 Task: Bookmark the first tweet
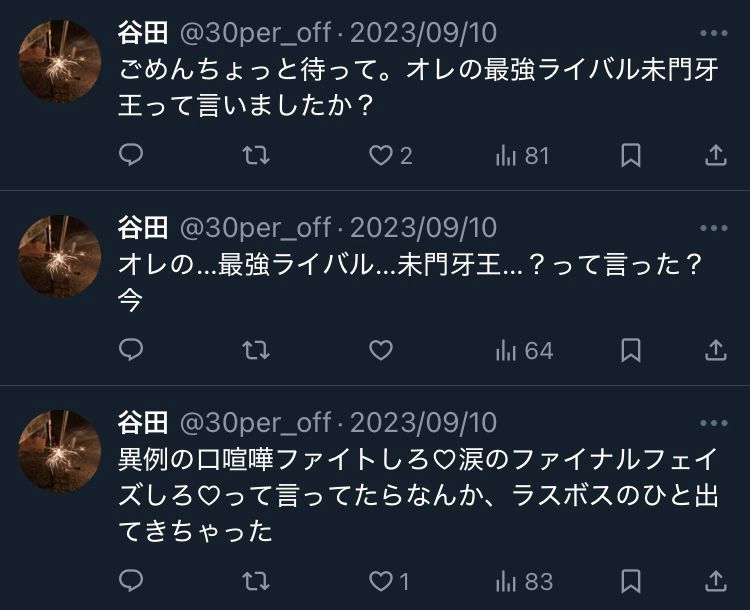631,155
